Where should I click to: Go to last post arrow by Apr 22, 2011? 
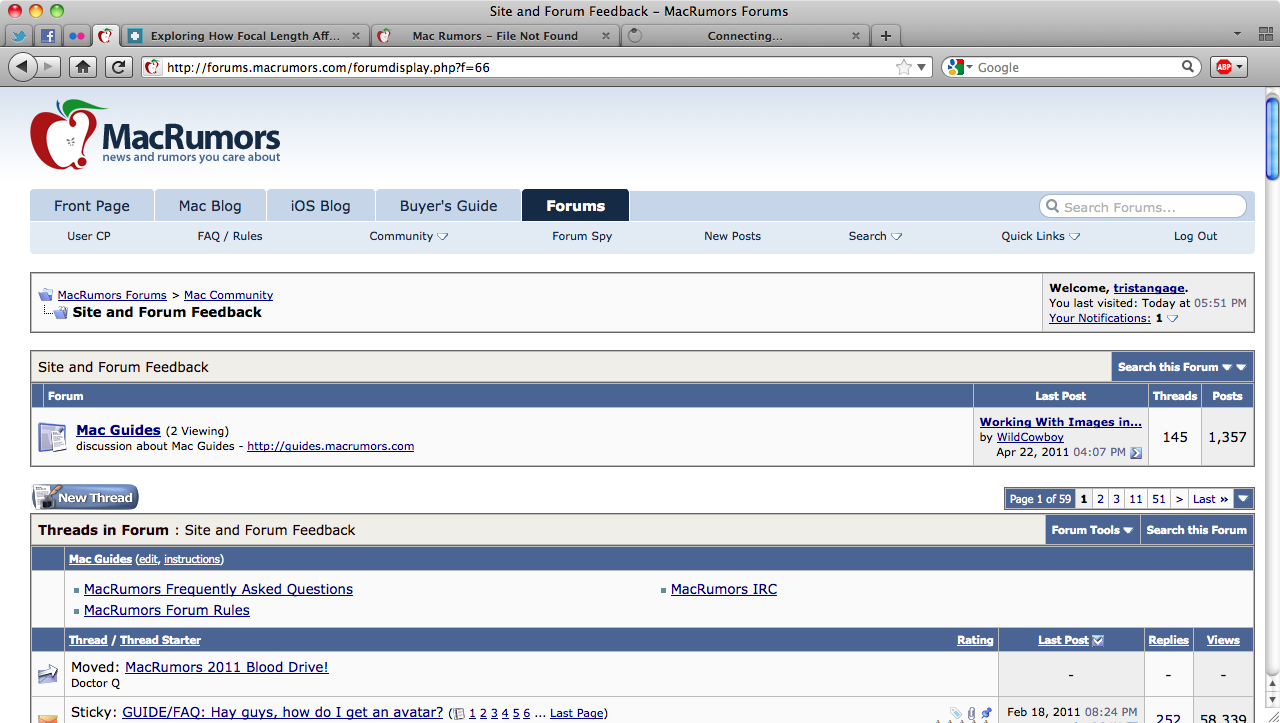pos(1135,453)
